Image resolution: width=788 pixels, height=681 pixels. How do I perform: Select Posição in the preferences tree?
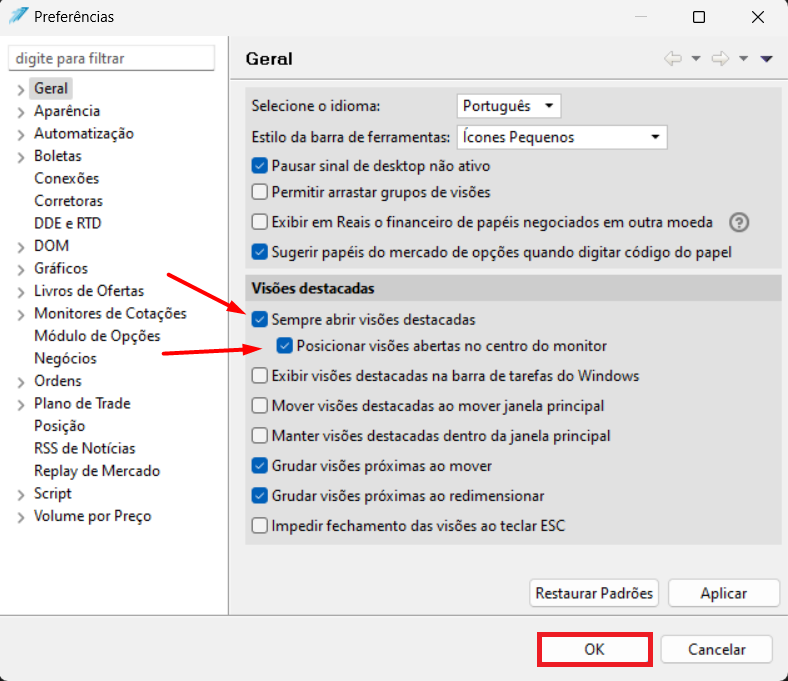coord(59,426)
